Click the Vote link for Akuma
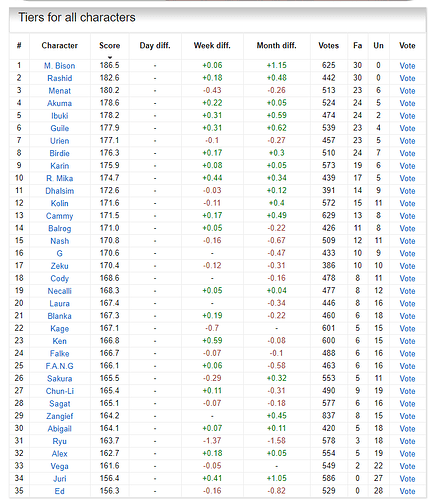Image resolution: width=430 pixels, height=500 pixels. tap(407, 103)
